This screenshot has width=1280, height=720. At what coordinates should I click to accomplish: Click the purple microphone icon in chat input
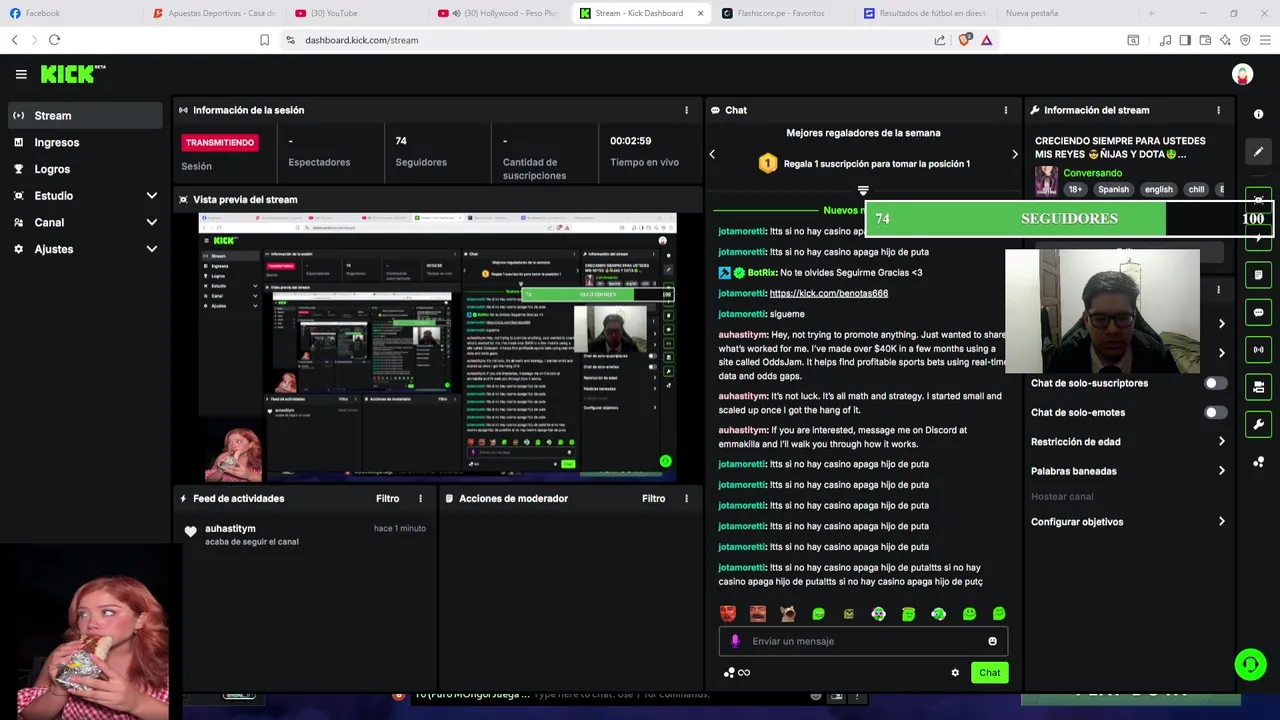click(x=735, y=641)
